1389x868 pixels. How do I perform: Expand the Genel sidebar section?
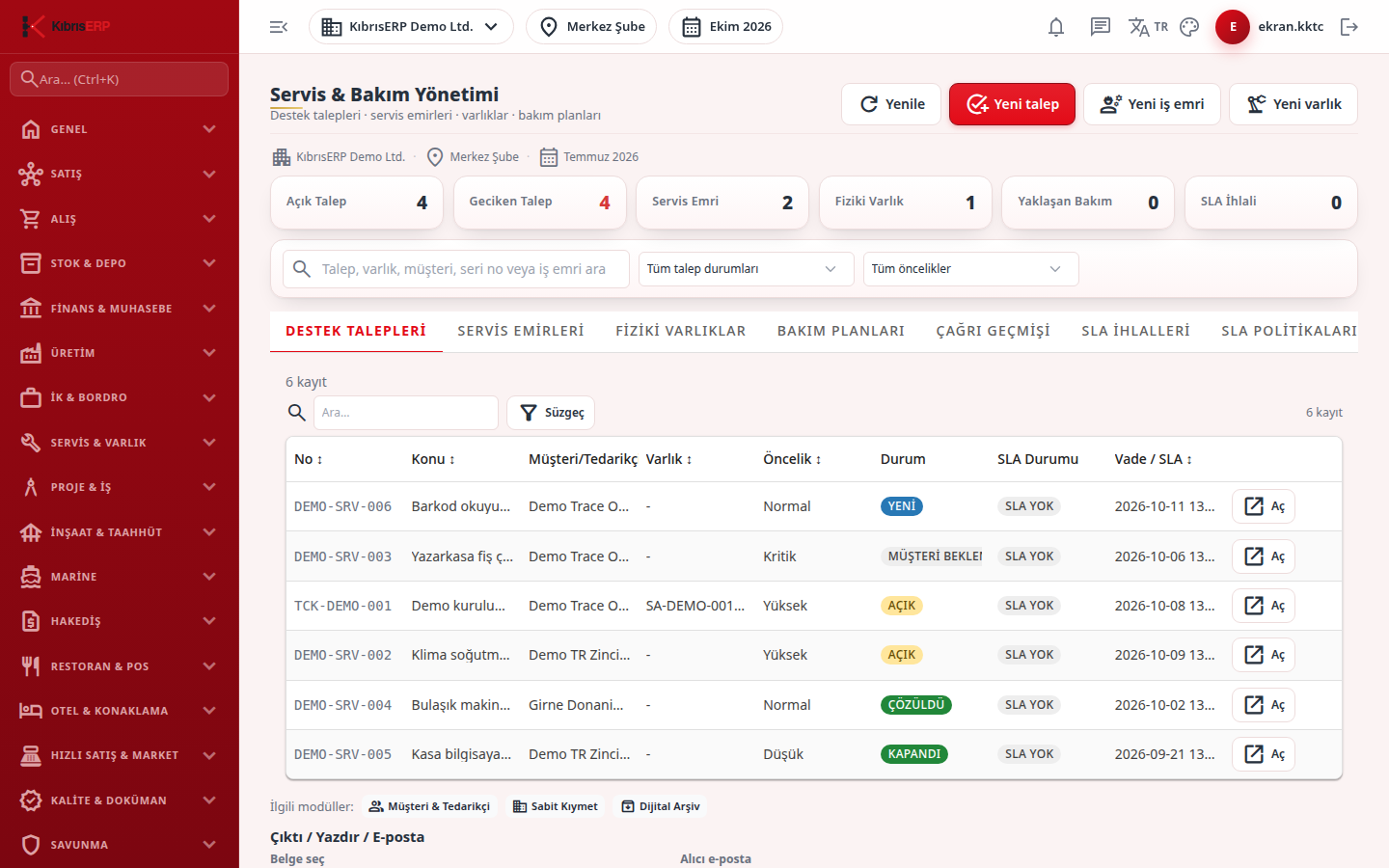tap(120, 129)
